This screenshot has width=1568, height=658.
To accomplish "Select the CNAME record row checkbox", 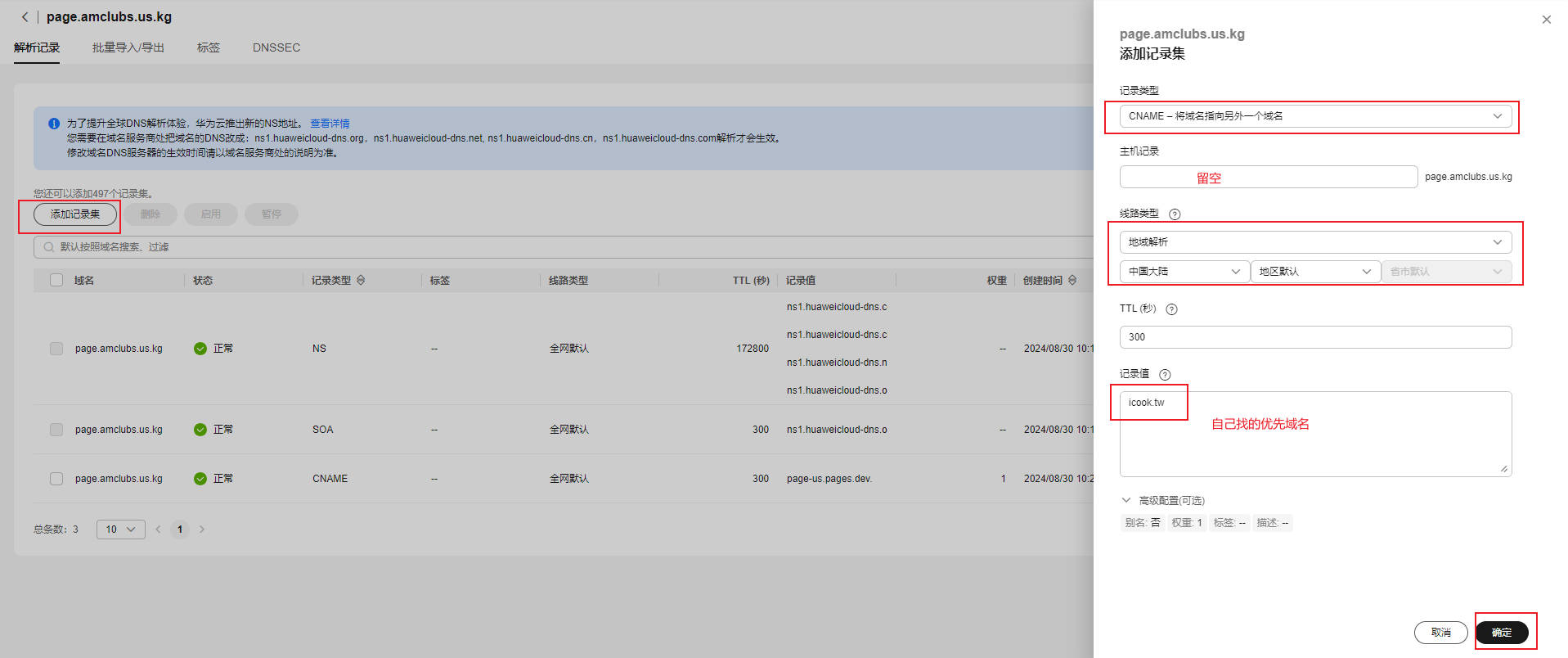I will click(x=56, y=479).
